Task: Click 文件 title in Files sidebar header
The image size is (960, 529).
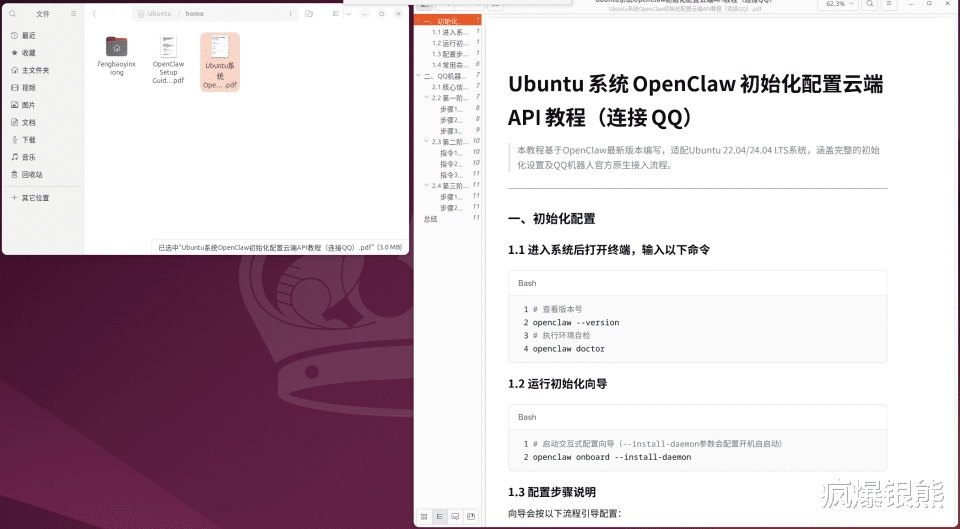Action: pos(43,13)
